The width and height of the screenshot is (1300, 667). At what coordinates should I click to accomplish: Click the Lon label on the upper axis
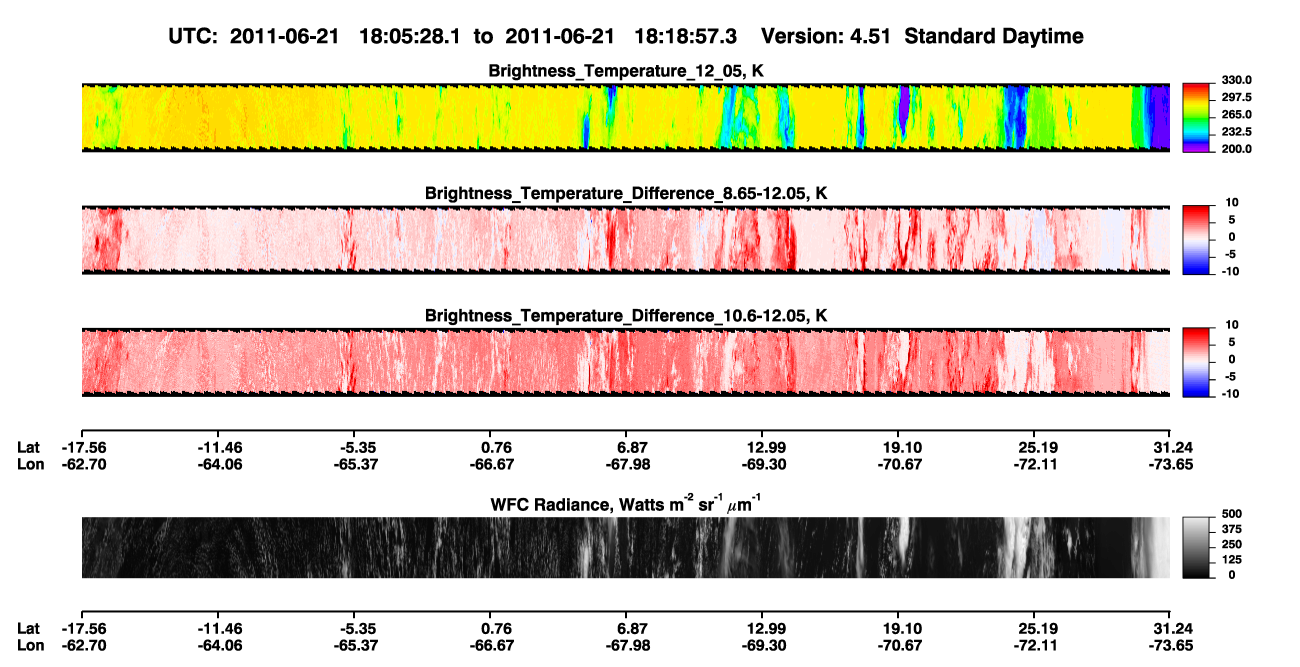(30, 465)
